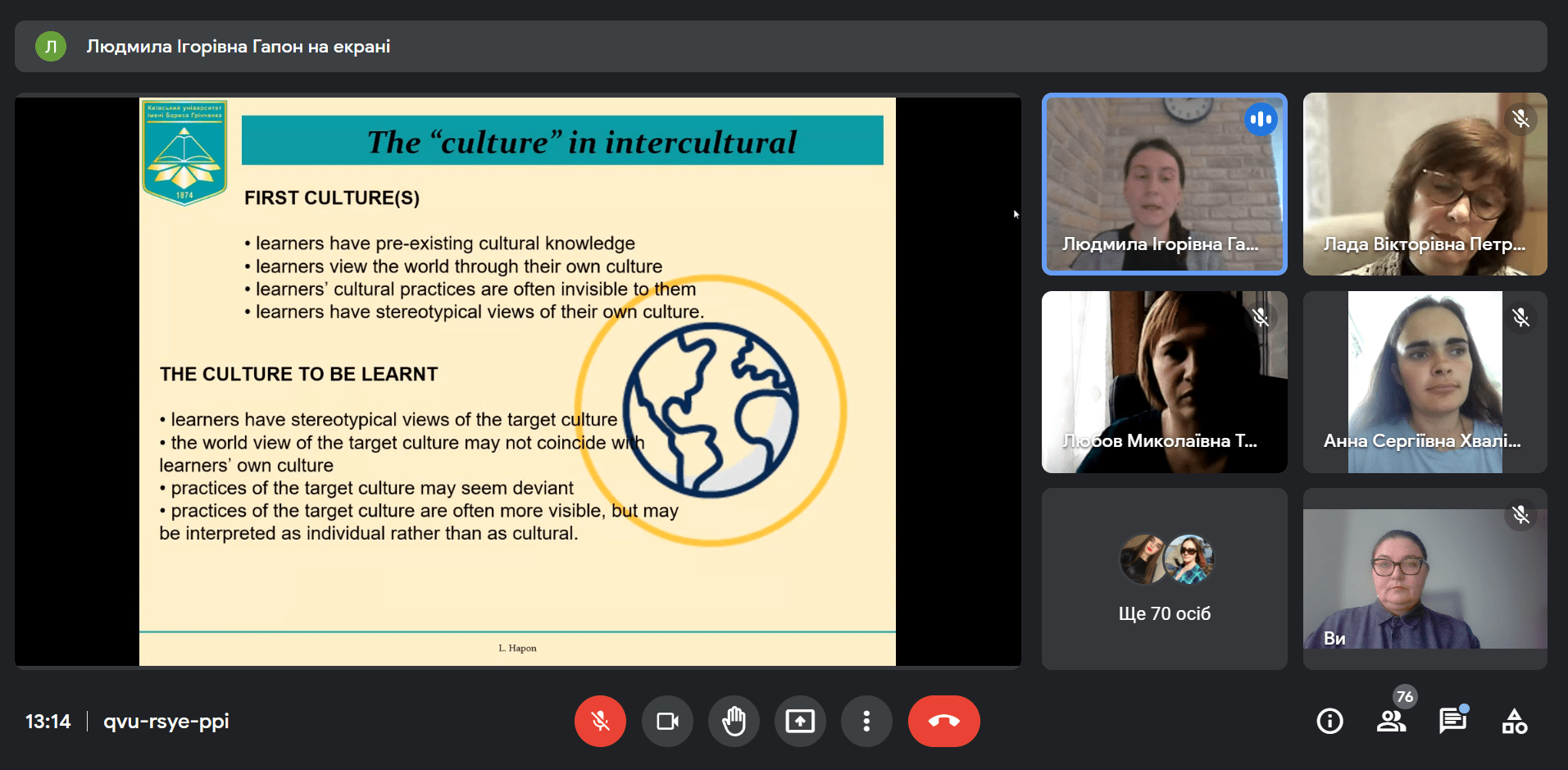The width and height of the screenshot is (1568, 770).
Task: Click the present screen button
Action: click(800, 721)
